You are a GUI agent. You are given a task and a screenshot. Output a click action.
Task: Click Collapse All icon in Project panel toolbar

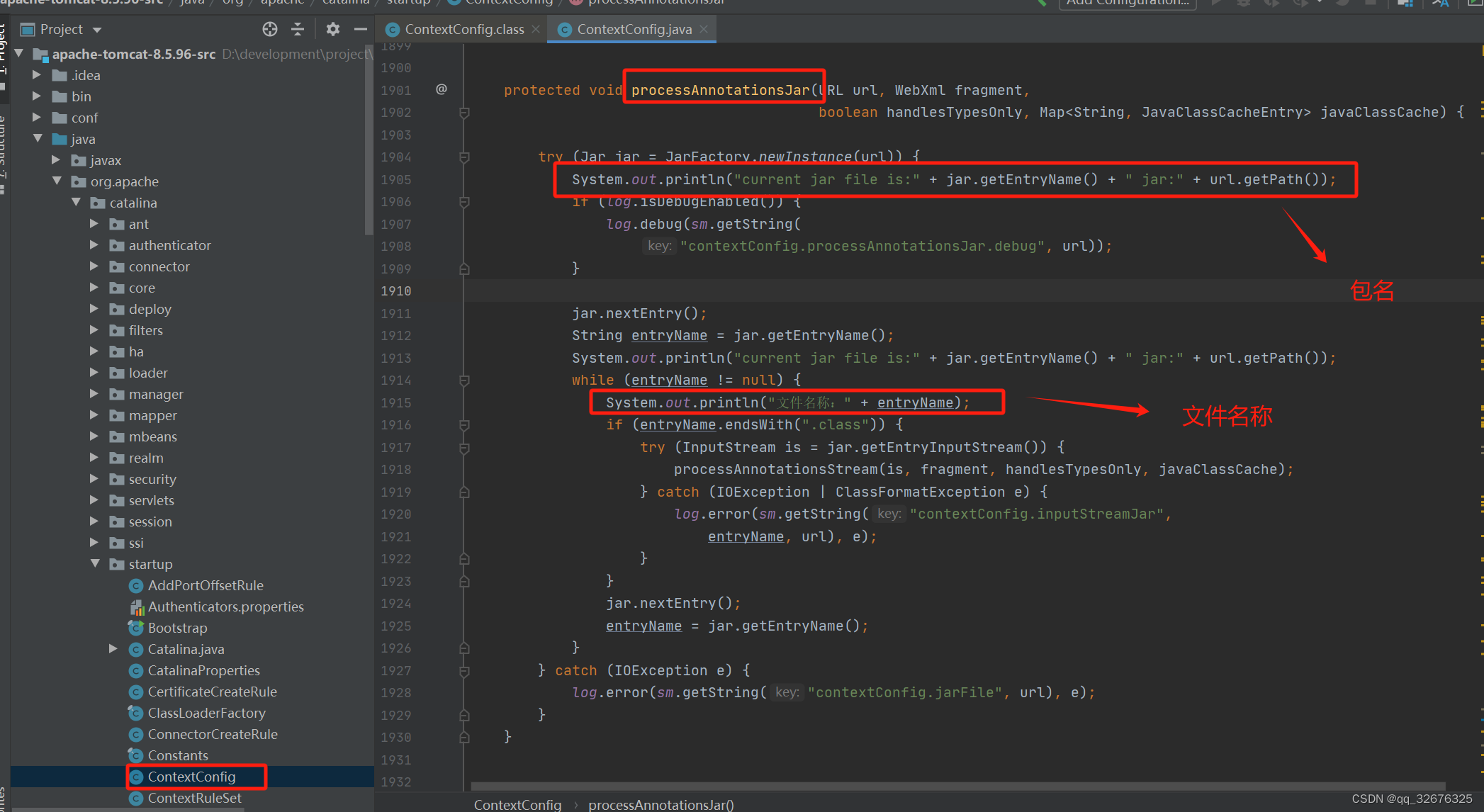[298, 29]
